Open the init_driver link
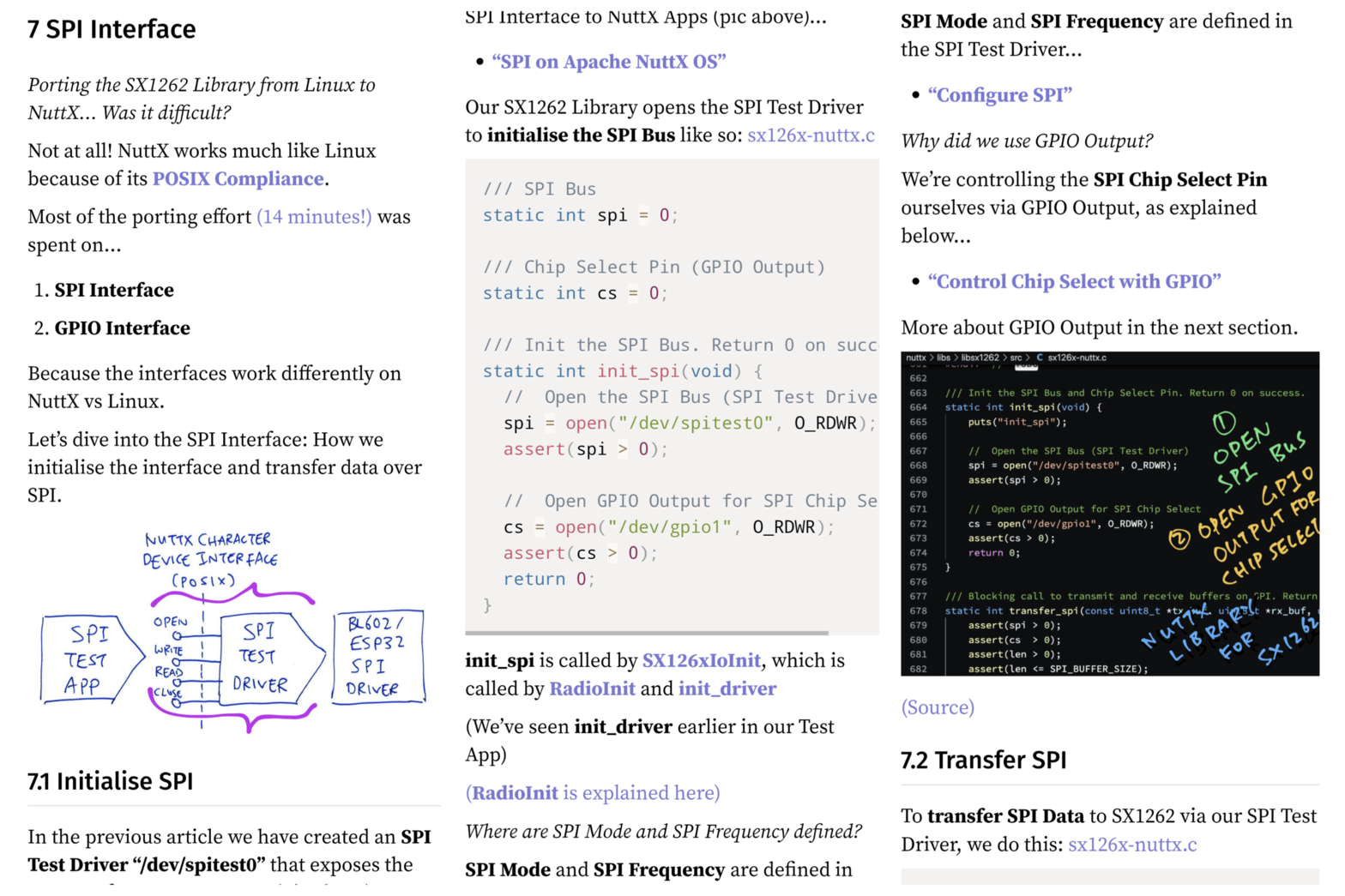The height and width of the screenshot is (896, 1345). (727, 689)
